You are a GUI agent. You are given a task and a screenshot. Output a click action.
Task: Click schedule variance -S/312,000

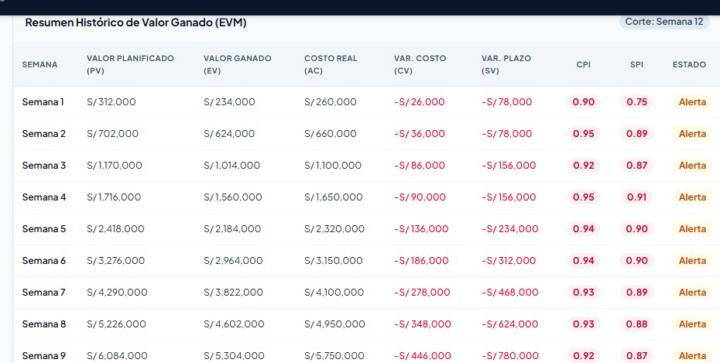click(x=508, y=260)
